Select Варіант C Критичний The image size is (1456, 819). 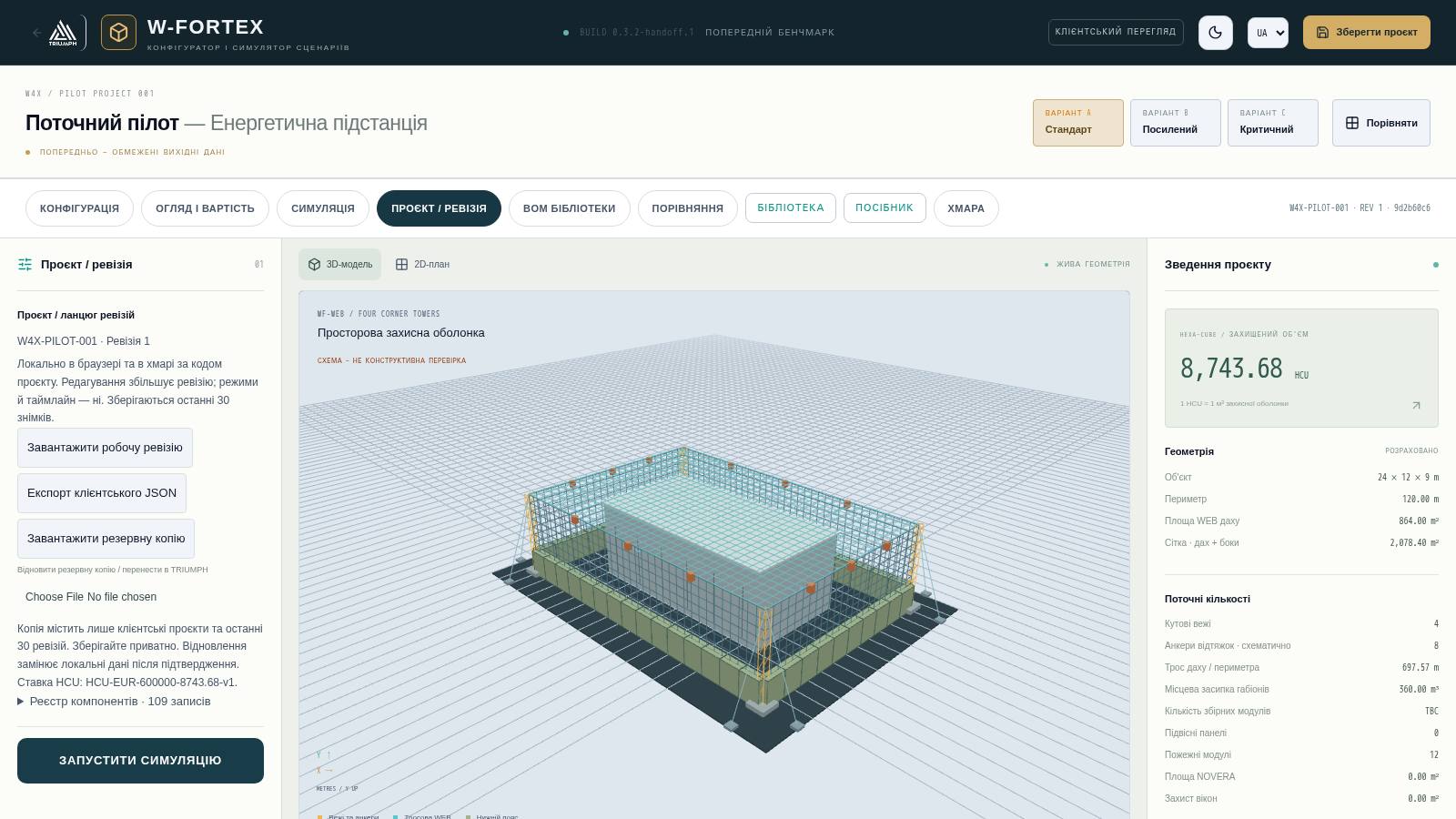point(1273,123)
